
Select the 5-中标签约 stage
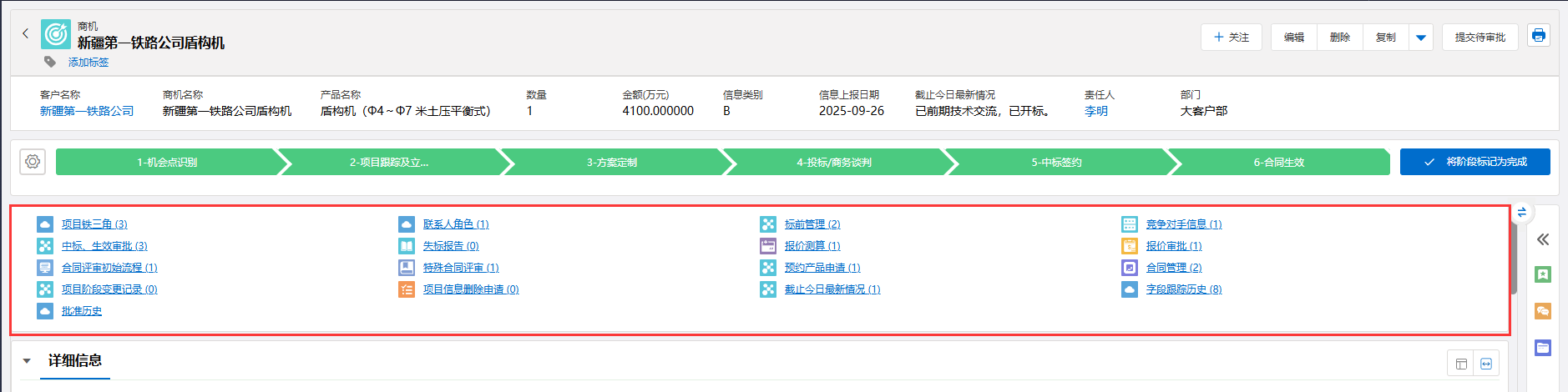click(1056, 163)
